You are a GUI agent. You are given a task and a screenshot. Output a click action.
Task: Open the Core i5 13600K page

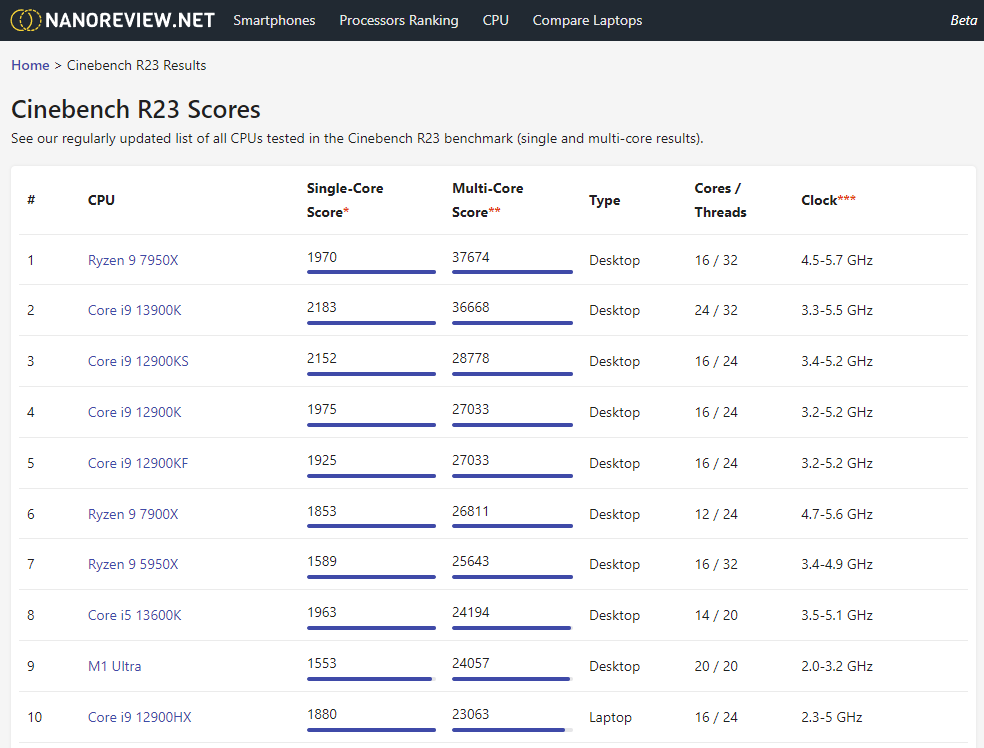134,616
